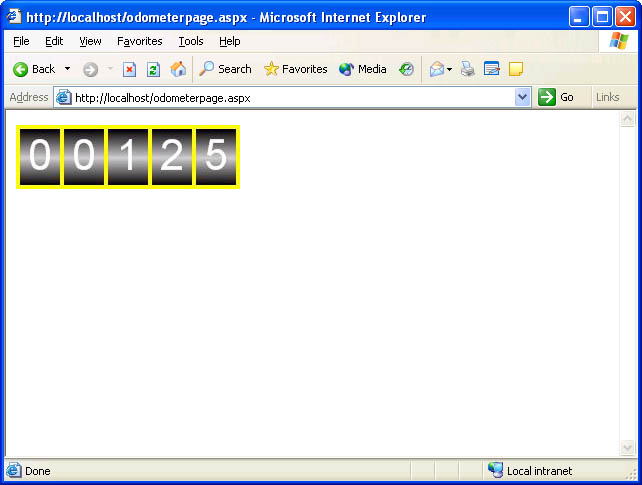Screen dimensions: 642x485
Task: Click the odometer digit 2
Action: [172, 157]
